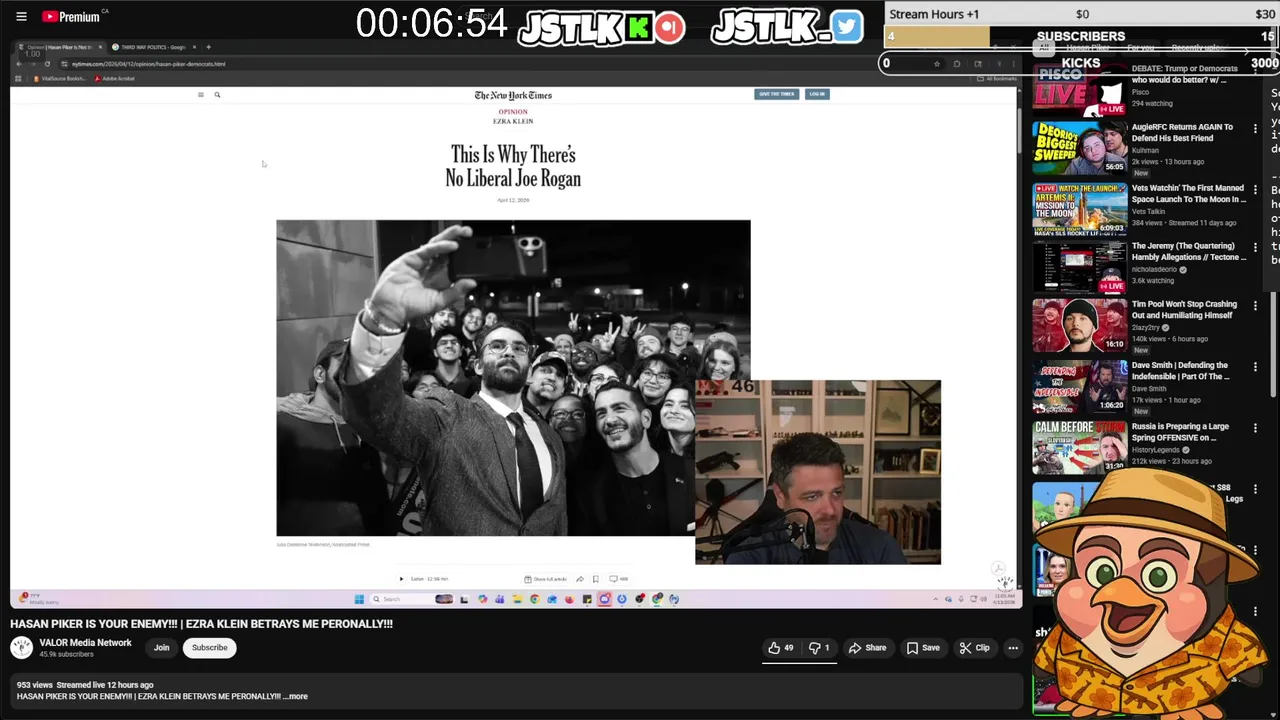
Task: Close the THIRD WAY POLITICS tab
Action: click(x=194, y=47)
